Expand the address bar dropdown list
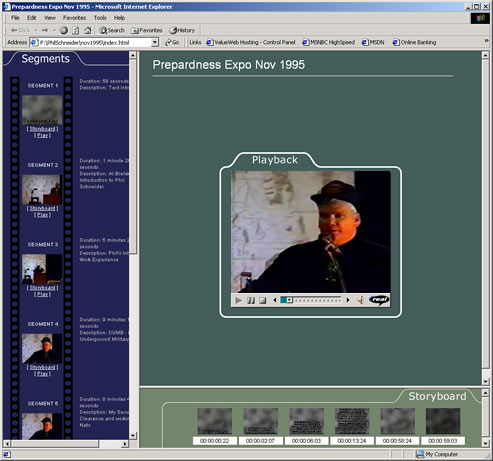Viewport: 493px width, 461px height. 155,42
